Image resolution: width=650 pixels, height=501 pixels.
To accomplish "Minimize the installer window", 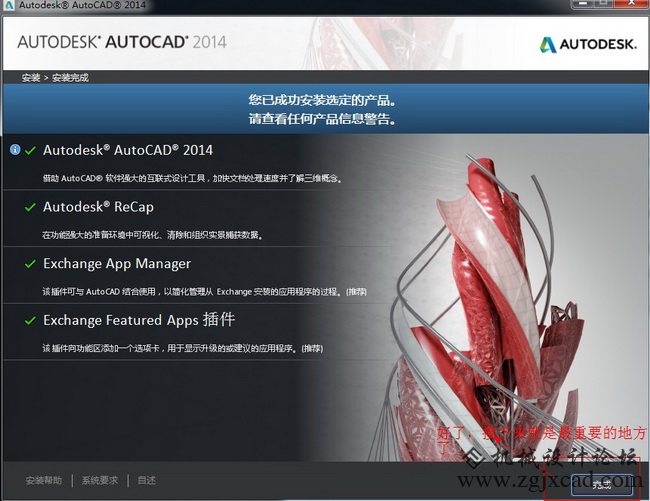I will point(584,4).
